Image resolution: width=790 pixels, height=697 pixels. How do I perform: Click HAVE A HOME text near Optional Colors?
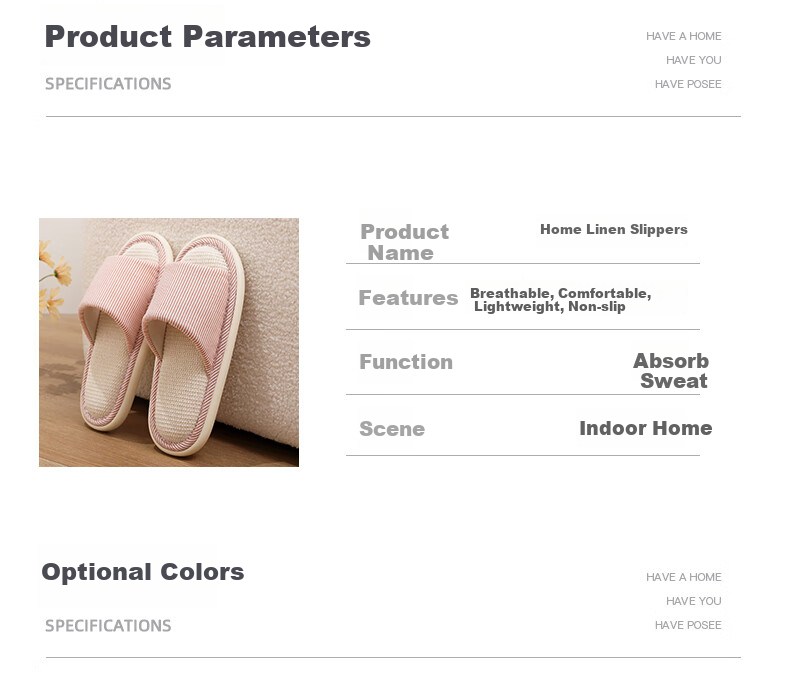(x=684, y=577)
